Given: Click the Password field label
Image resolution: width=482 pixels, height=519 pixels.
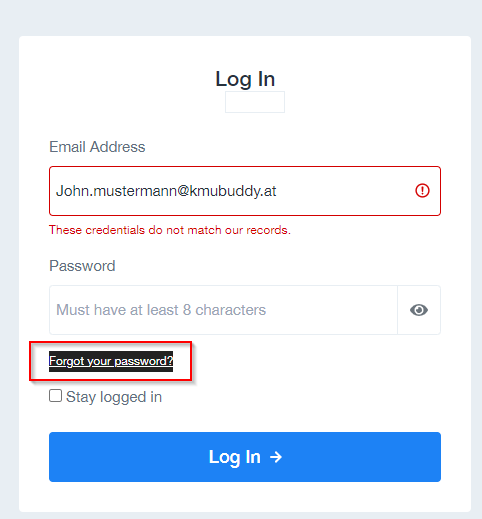Looking at the screenshot, I should (x=82, y=266).
